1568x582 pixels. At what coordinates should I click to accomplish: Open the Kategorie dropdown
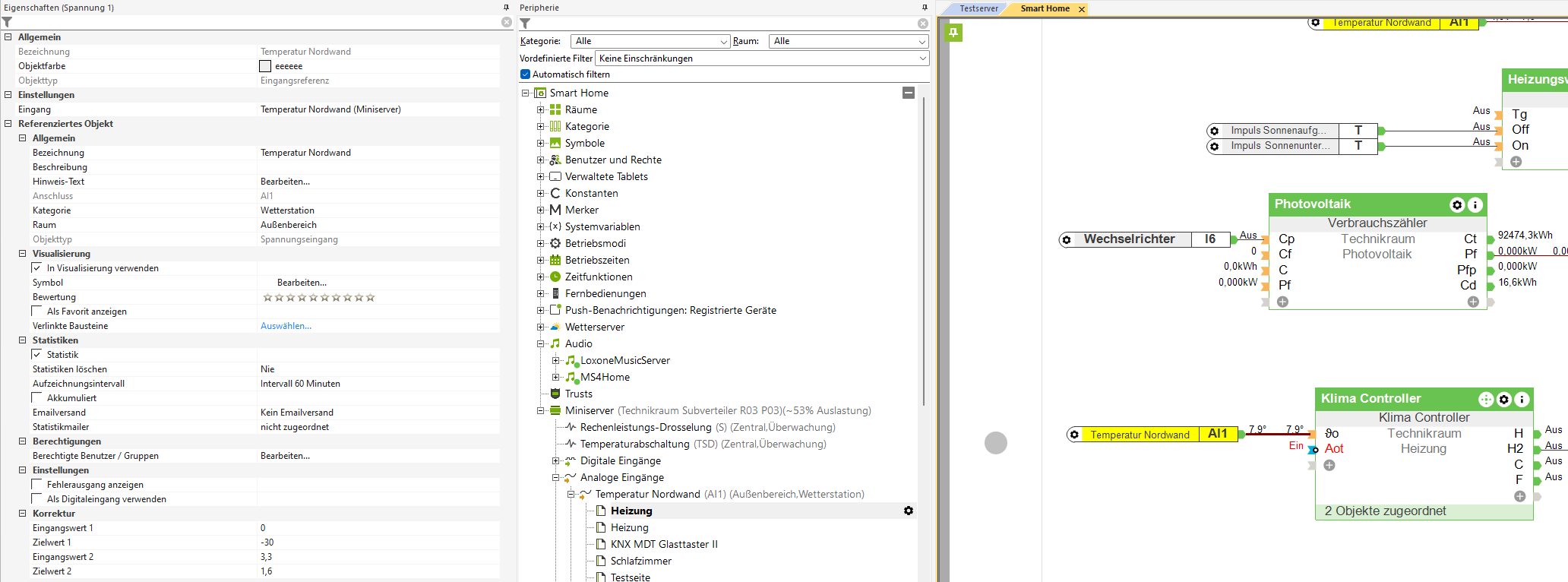click(x=651, y=41)
